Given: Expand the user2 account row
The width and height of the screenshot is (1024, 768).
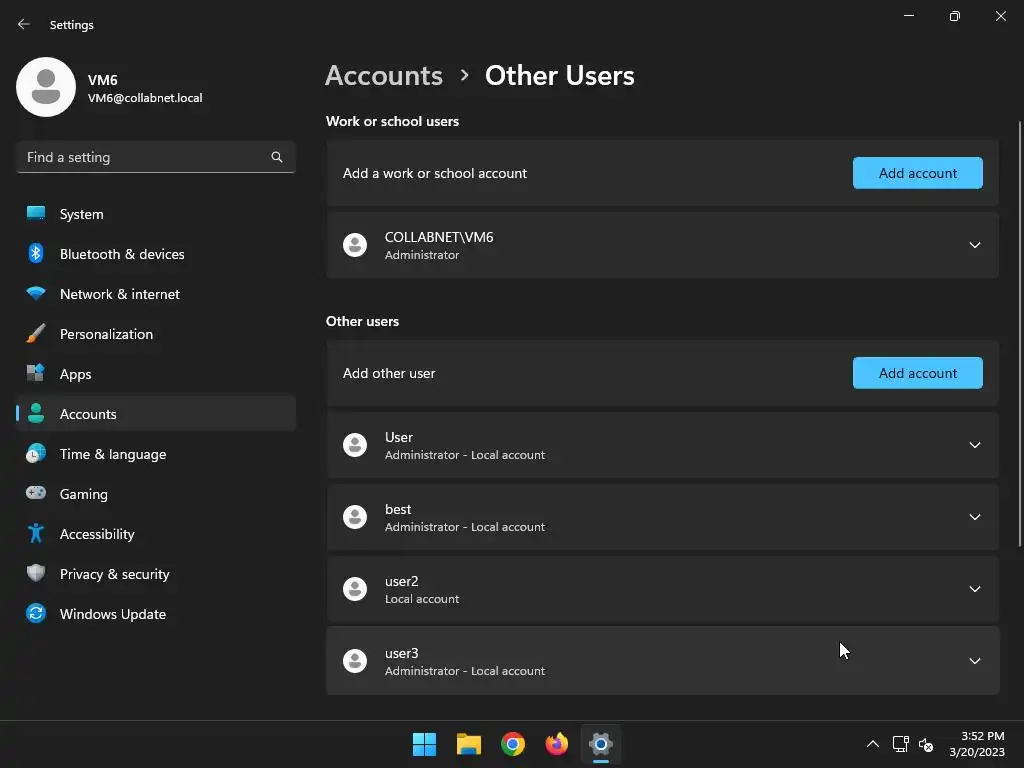Looking at the screenshot, I should [x=974, y=589].
